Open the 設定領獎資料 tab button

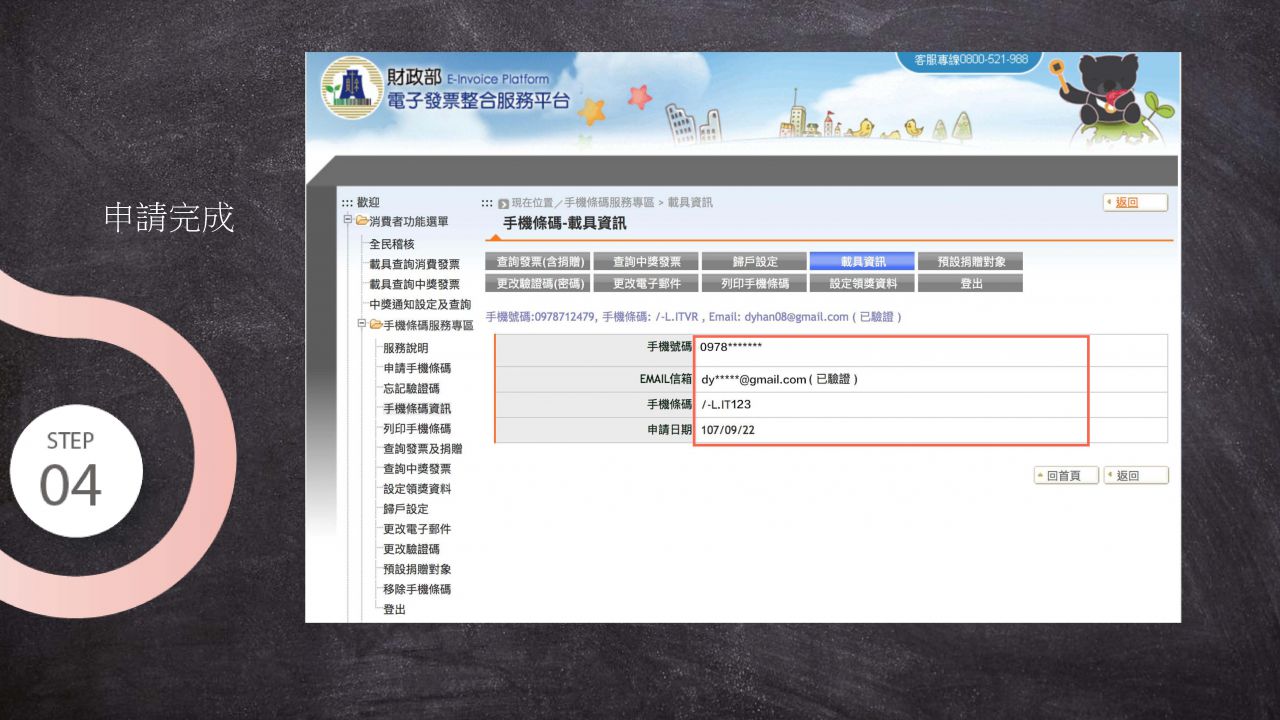(x=862, y=283)
